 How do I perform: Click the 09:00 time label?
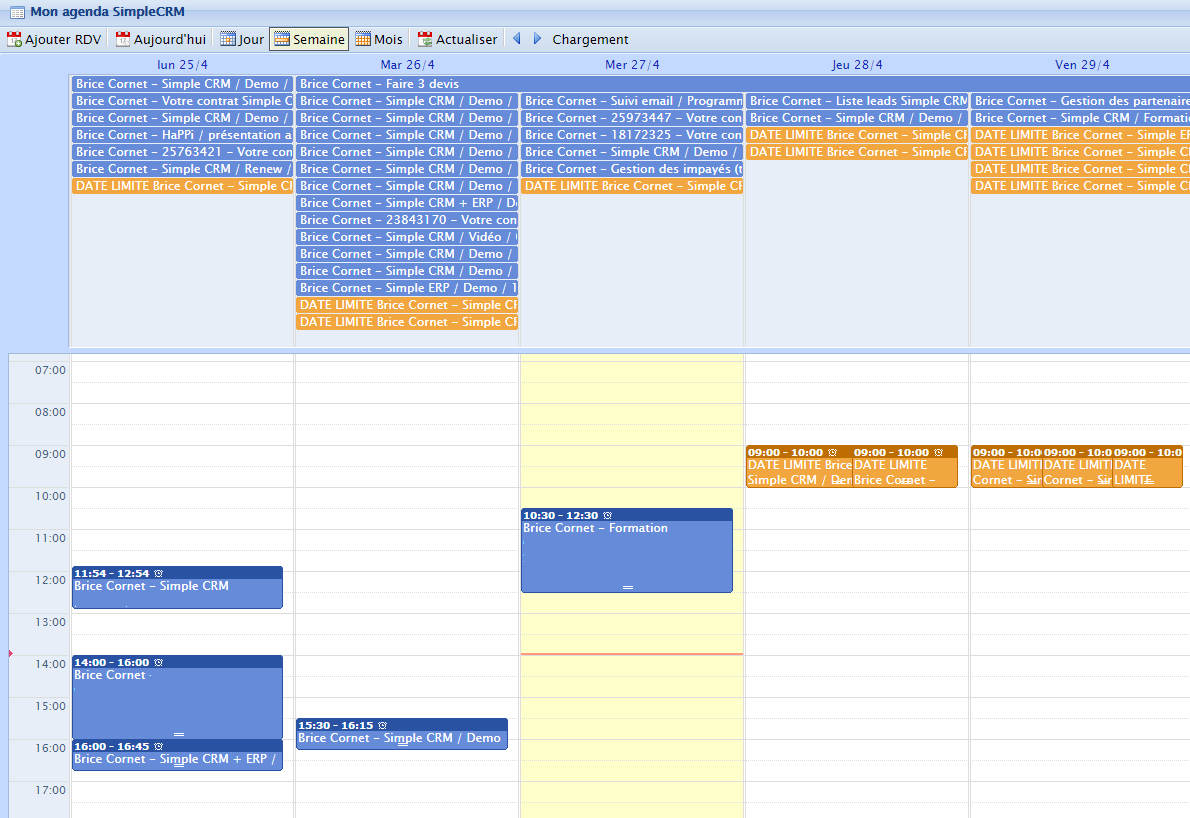(50, 455)
